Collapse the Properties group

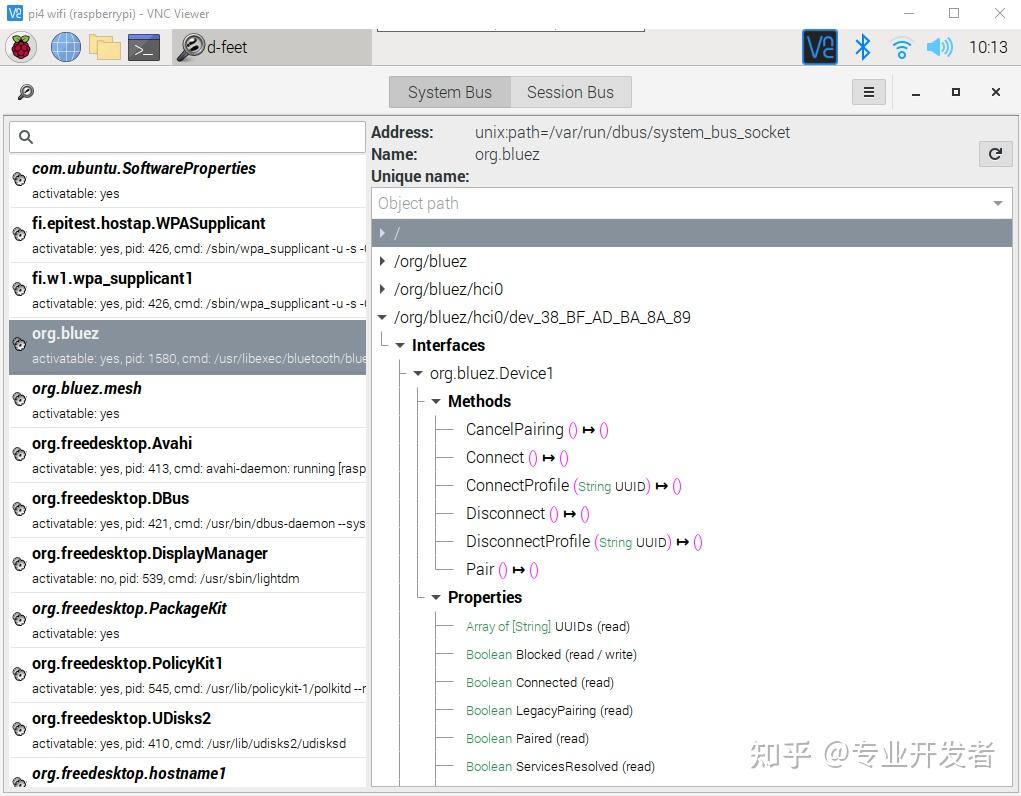point(436,597)
